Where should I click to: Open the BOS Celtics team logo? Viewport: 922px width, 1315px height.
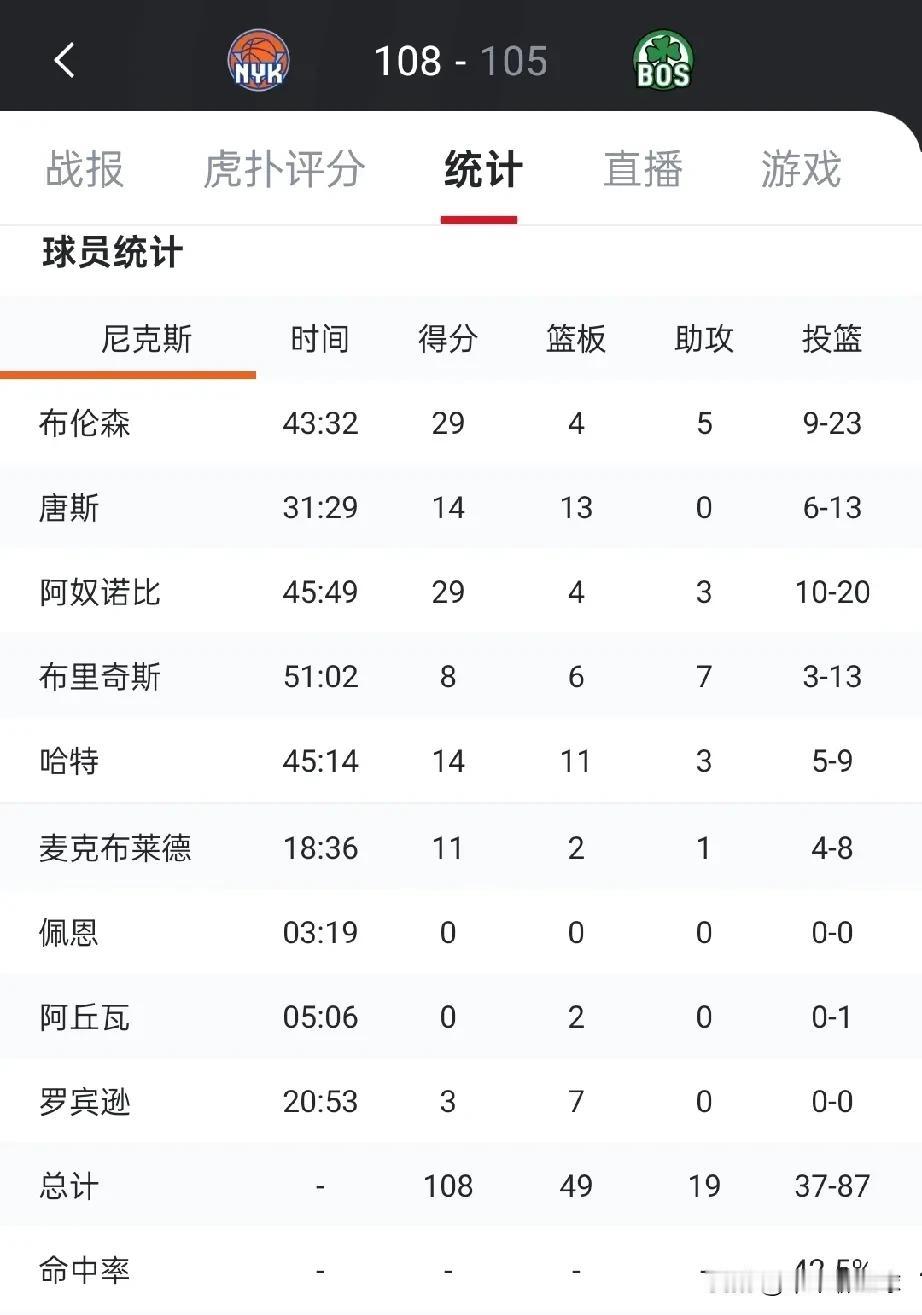[664, 60]
